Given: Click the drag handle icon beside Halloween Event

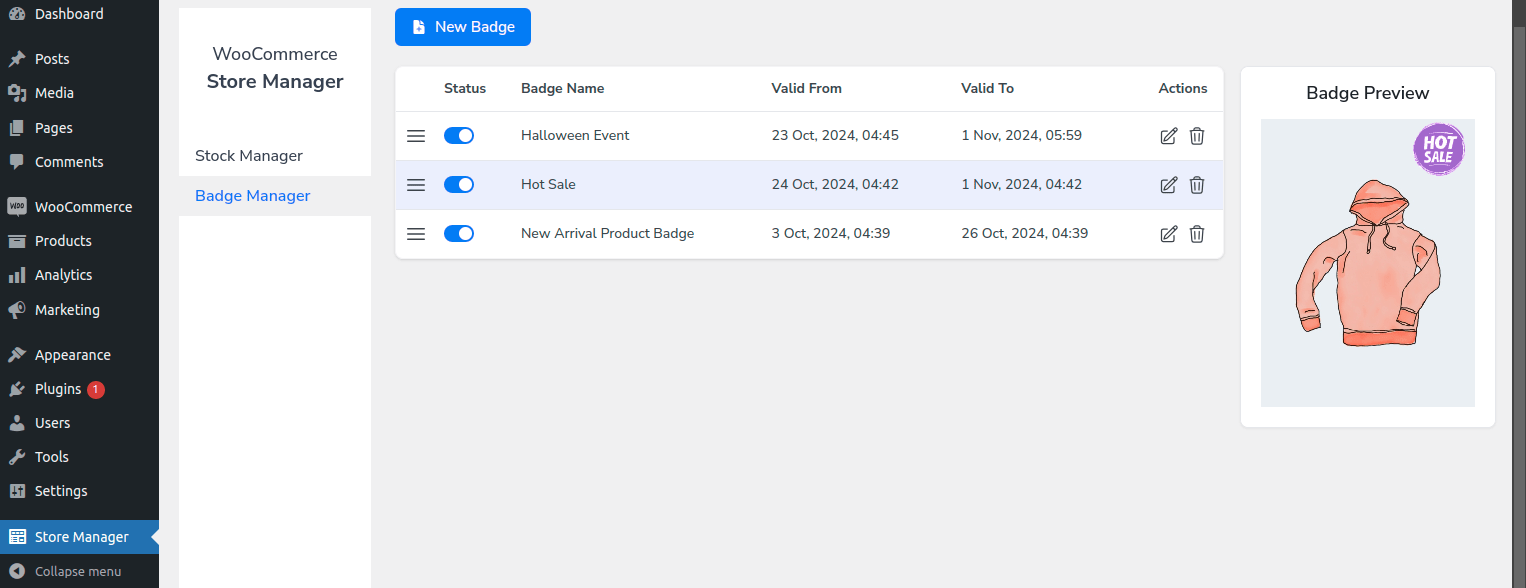Looking at the screenshot, I should [416, 135].
